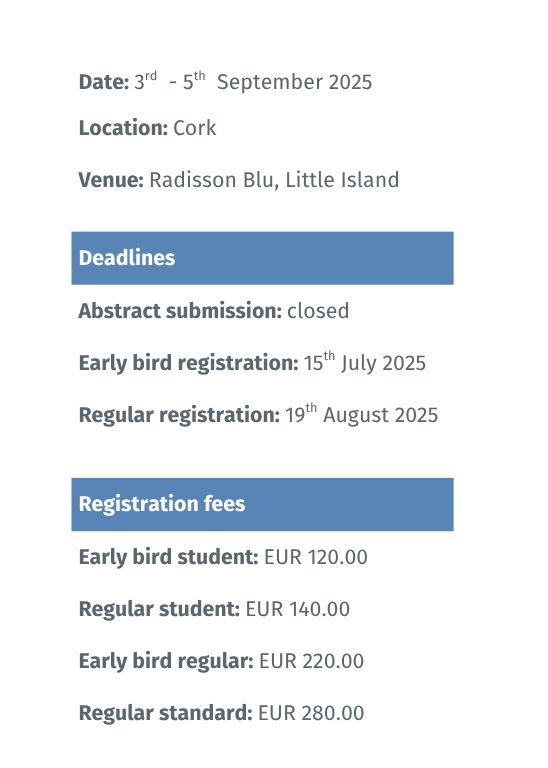Click the EUR 140.00 fee
The height and width of the screenshot is (768, 548).
[x=298, y=609]
